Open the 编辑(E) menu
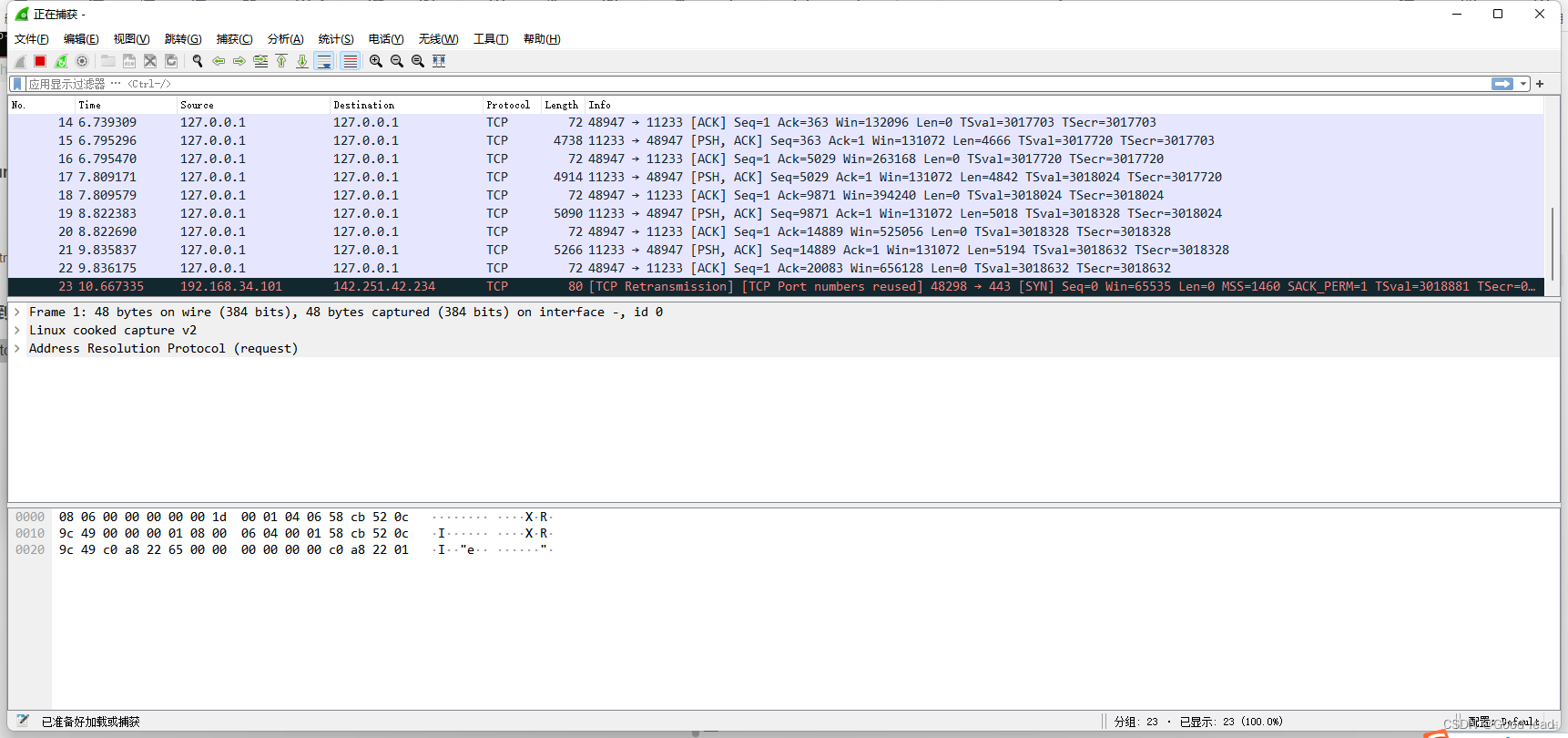Screen dimensions: 1568x738 pos(81,39)
